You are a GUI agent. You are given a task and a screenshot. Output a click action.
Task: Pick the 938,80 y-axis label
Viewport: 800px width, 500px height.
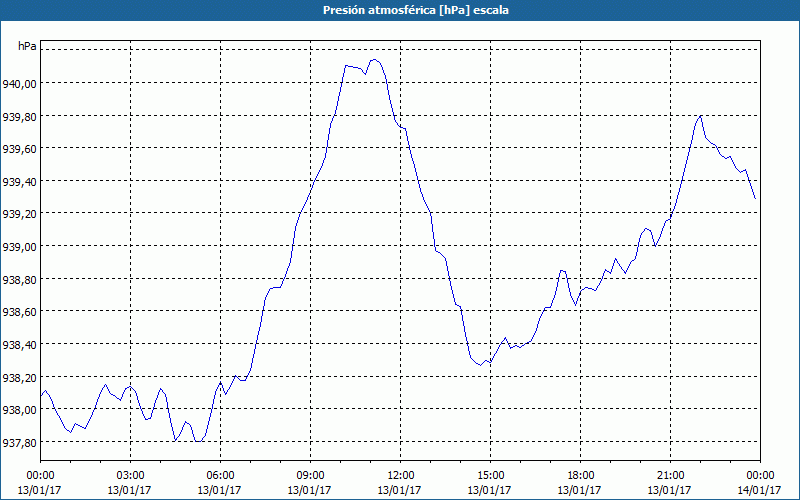point(19,280)
